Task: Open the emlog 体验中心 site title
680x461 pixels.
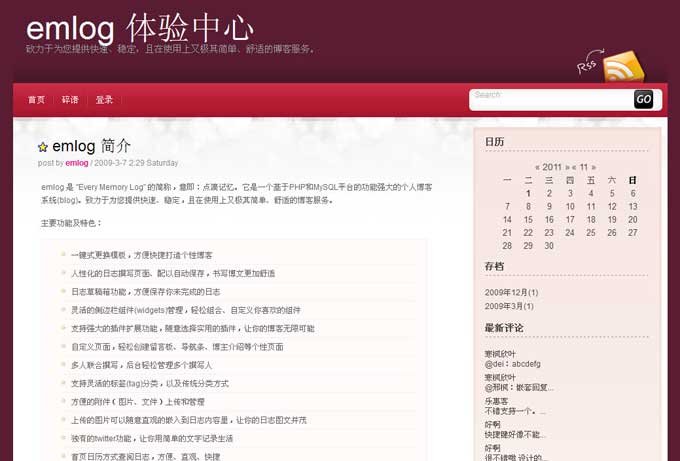Action: 140,28
